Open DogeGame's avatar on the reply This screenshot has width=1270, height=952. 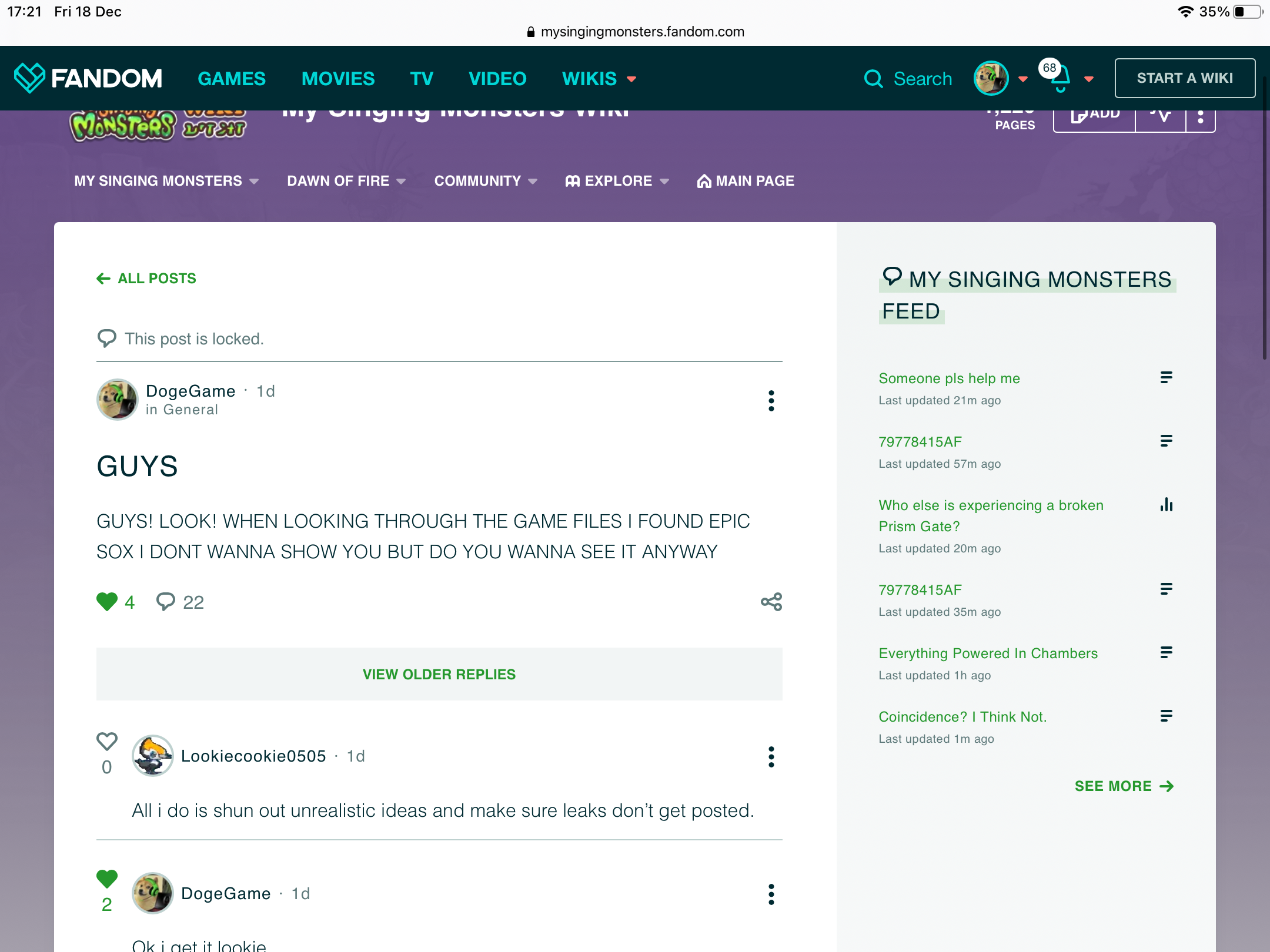pos(152,893)
